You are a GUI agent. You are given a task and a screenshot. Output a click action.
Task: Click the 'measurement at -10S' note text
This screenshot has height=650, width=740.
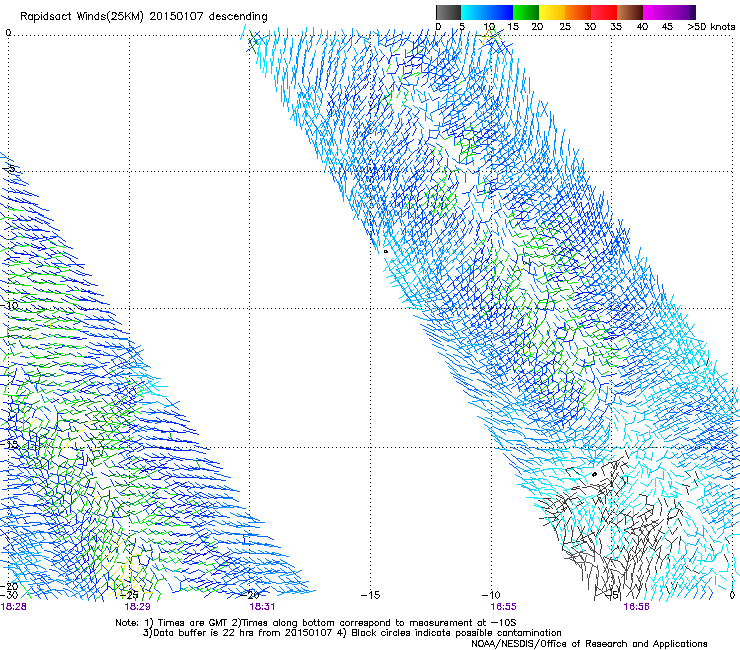click(463, 623)
